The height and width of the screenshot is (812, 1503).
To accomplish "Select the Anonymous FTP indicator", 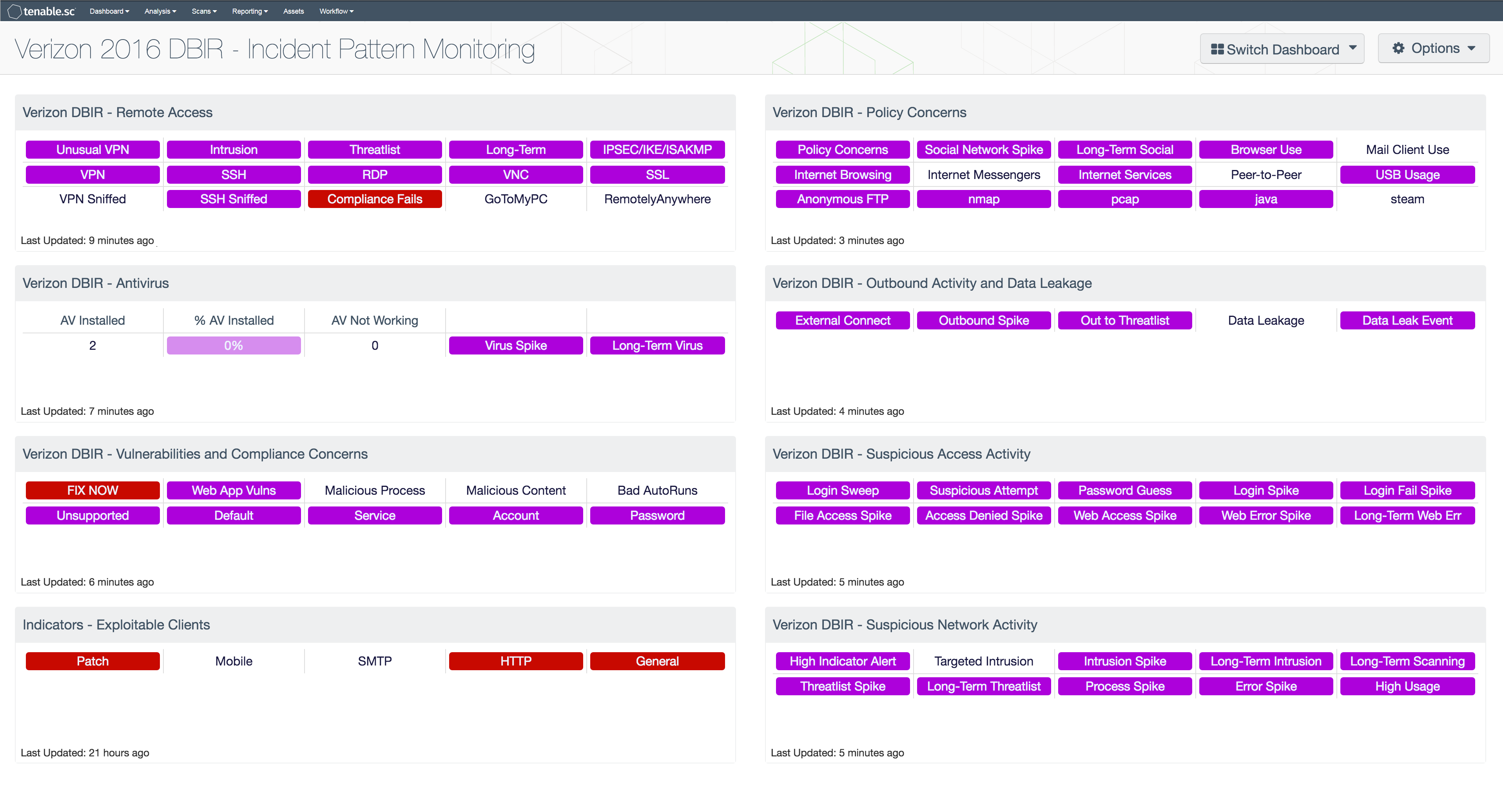I will tap(843, 199).
